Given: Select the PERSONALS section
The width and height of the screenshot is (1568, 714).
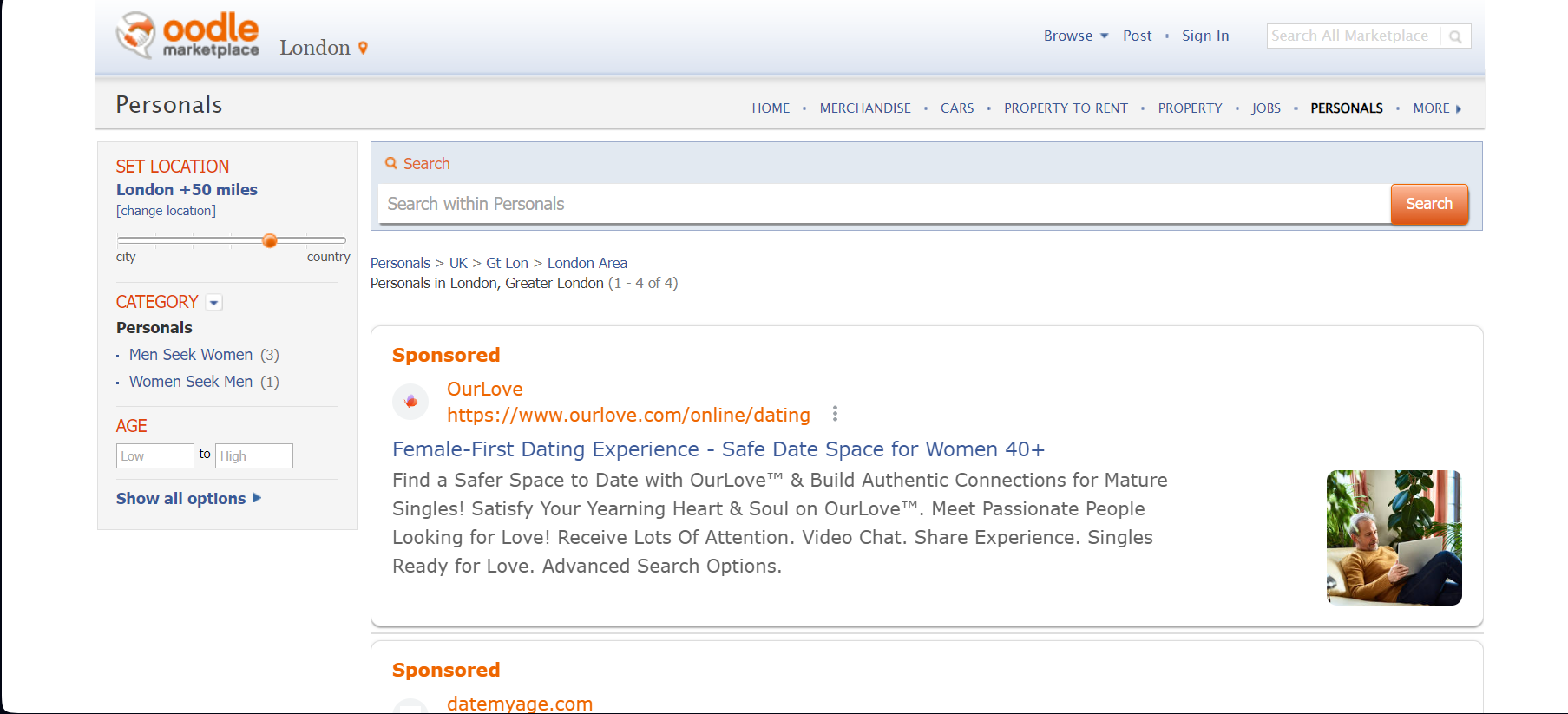Looking at the screenshot, I should (x=1347, y=108).
